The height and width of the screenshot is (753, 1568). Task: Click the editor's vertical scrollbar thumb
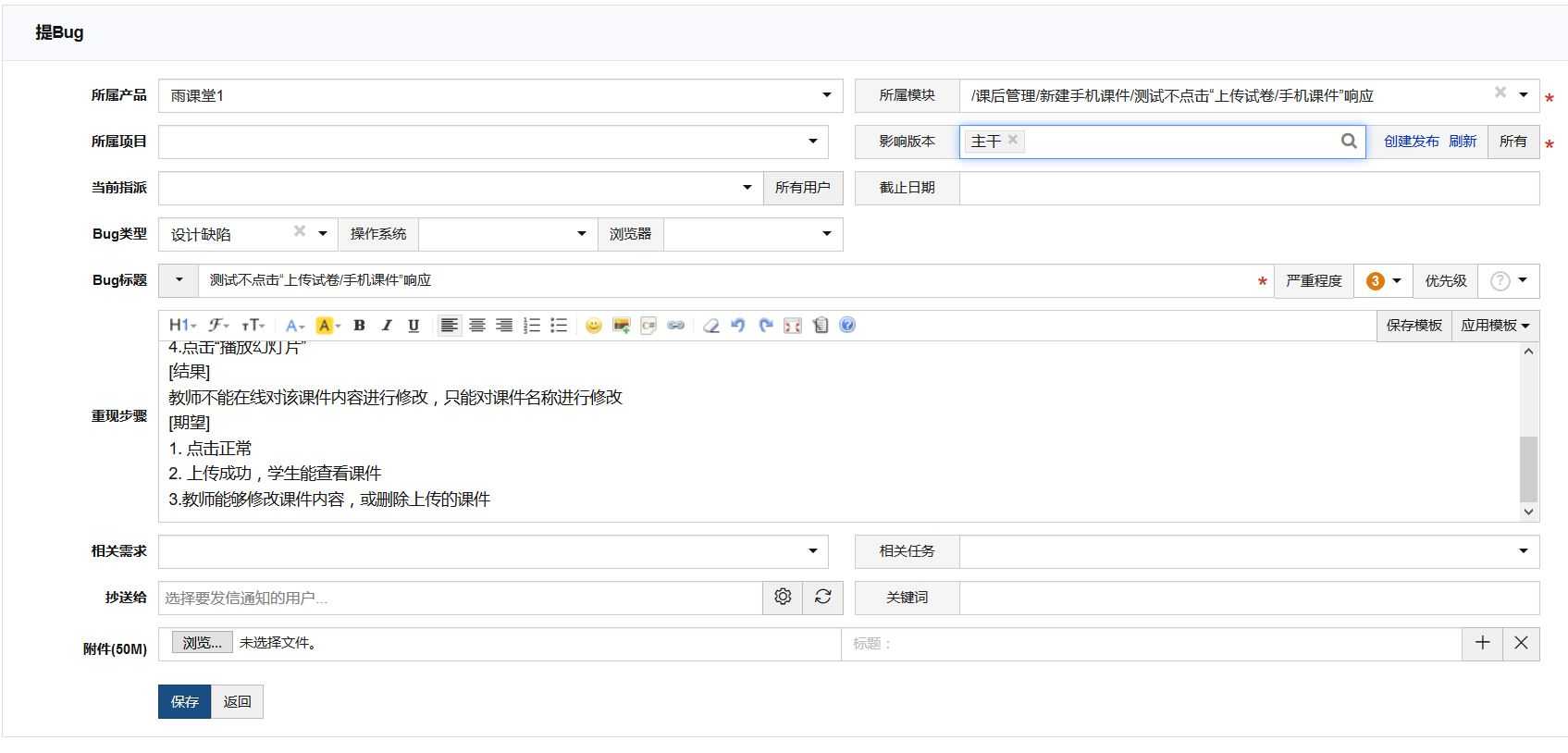coord(1528,469)
